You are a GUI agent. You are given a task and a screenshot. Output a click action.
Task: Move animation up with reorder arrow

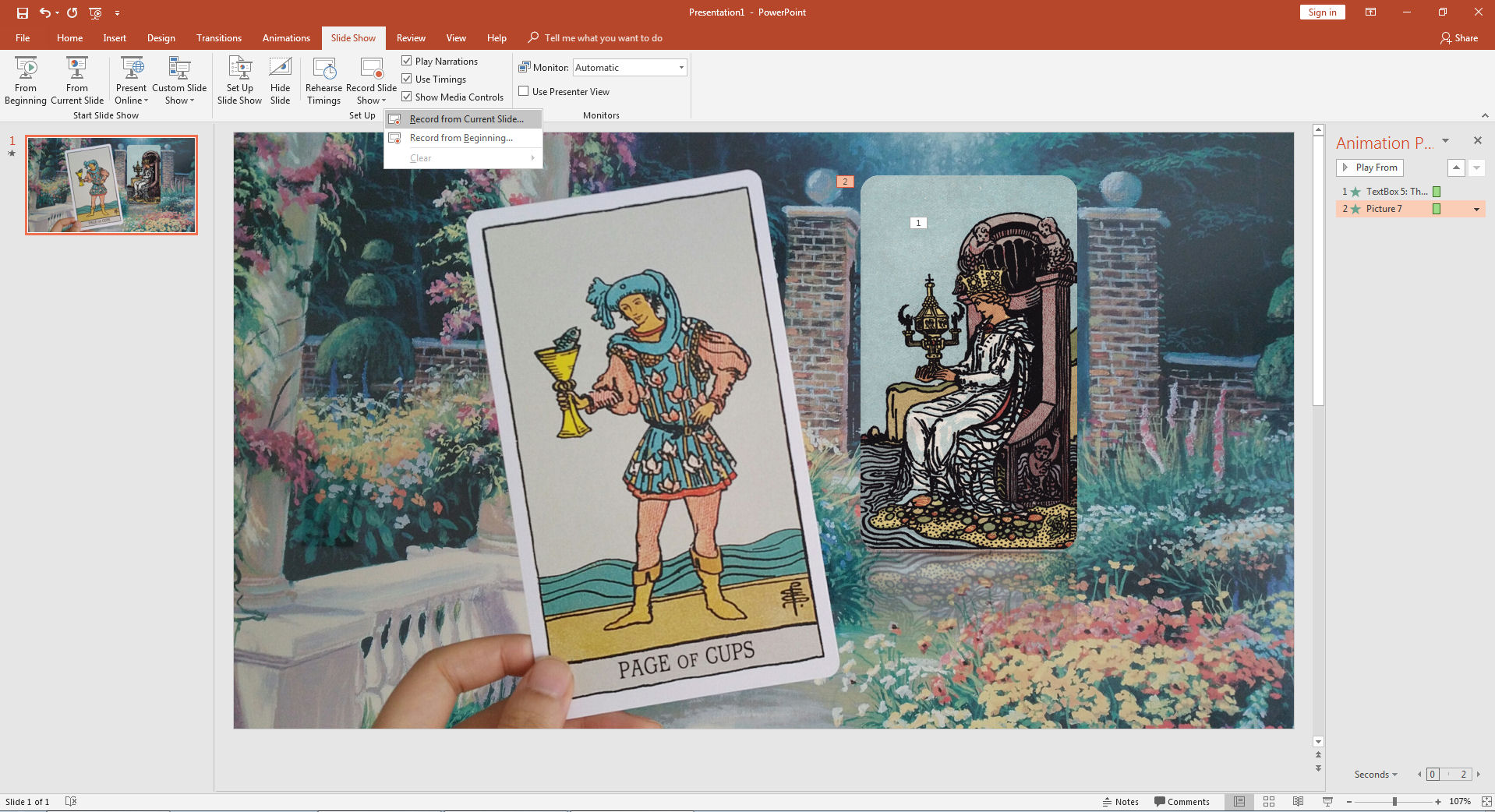1455,168
